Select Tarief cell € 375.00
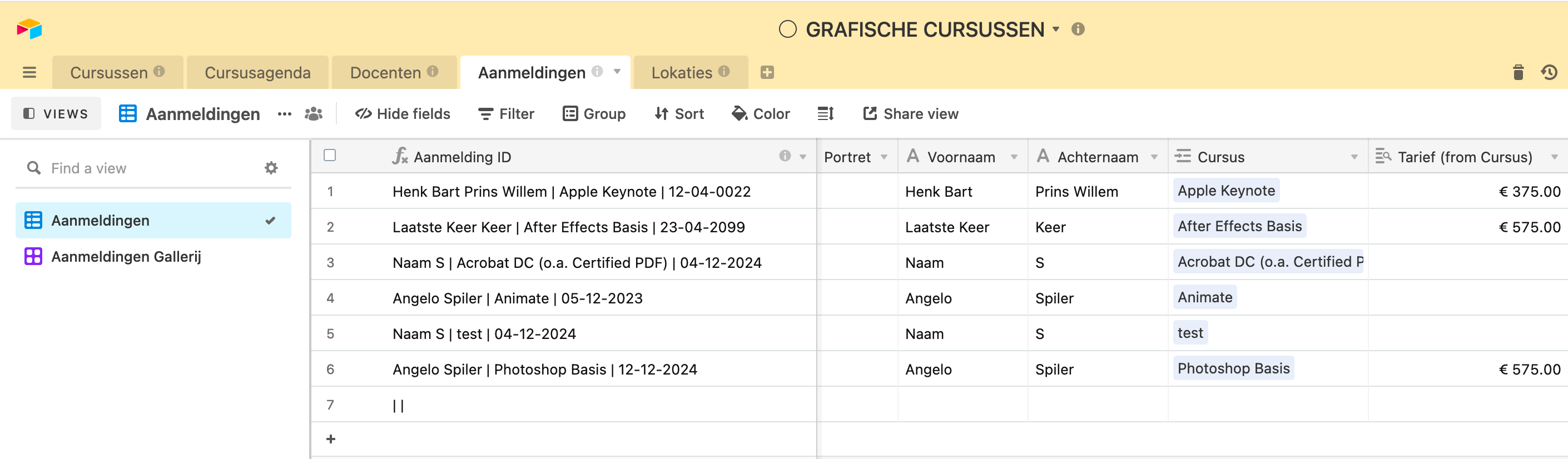This screenshot has width=1568, height=459. (x=1467, y=192)
